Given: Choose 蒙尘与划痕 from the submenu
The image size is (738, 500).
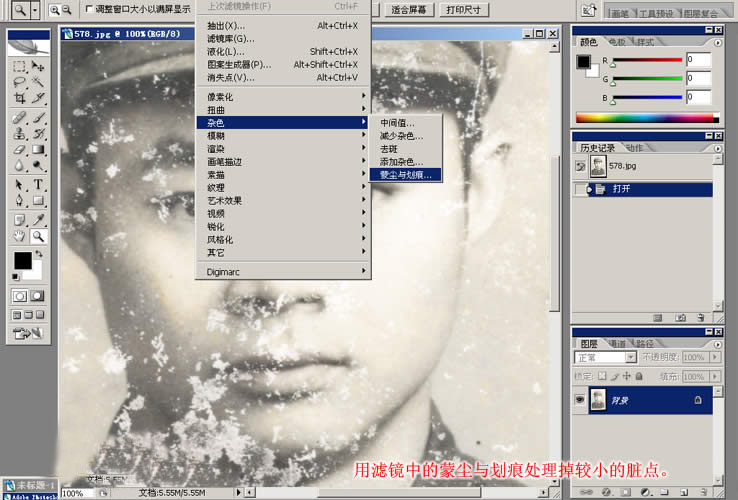Looking at the screenshot, I should click(405, 174).
